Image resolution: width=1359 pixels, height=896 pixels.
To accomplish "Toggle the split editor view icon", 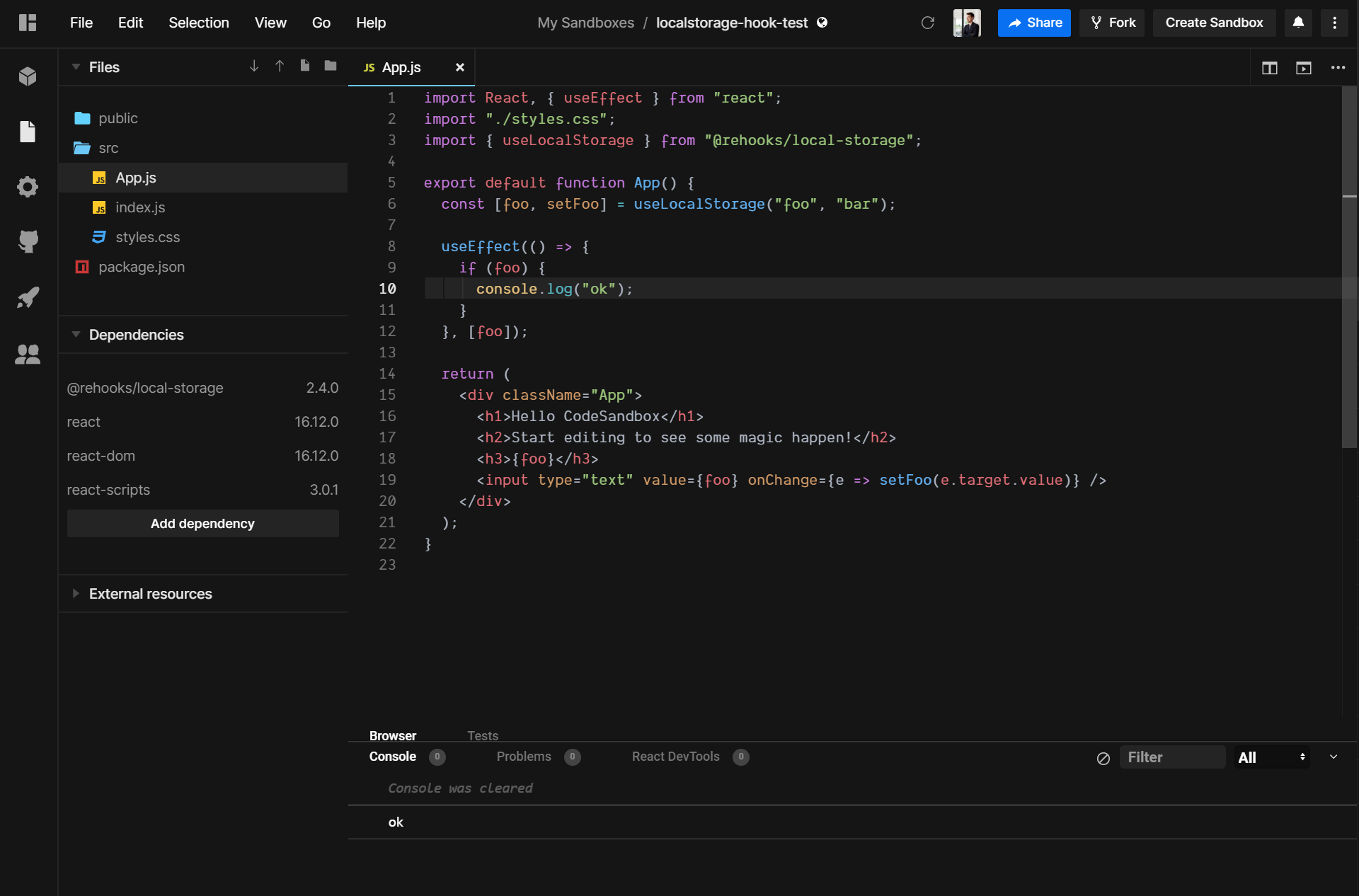I will (1270, 68).
